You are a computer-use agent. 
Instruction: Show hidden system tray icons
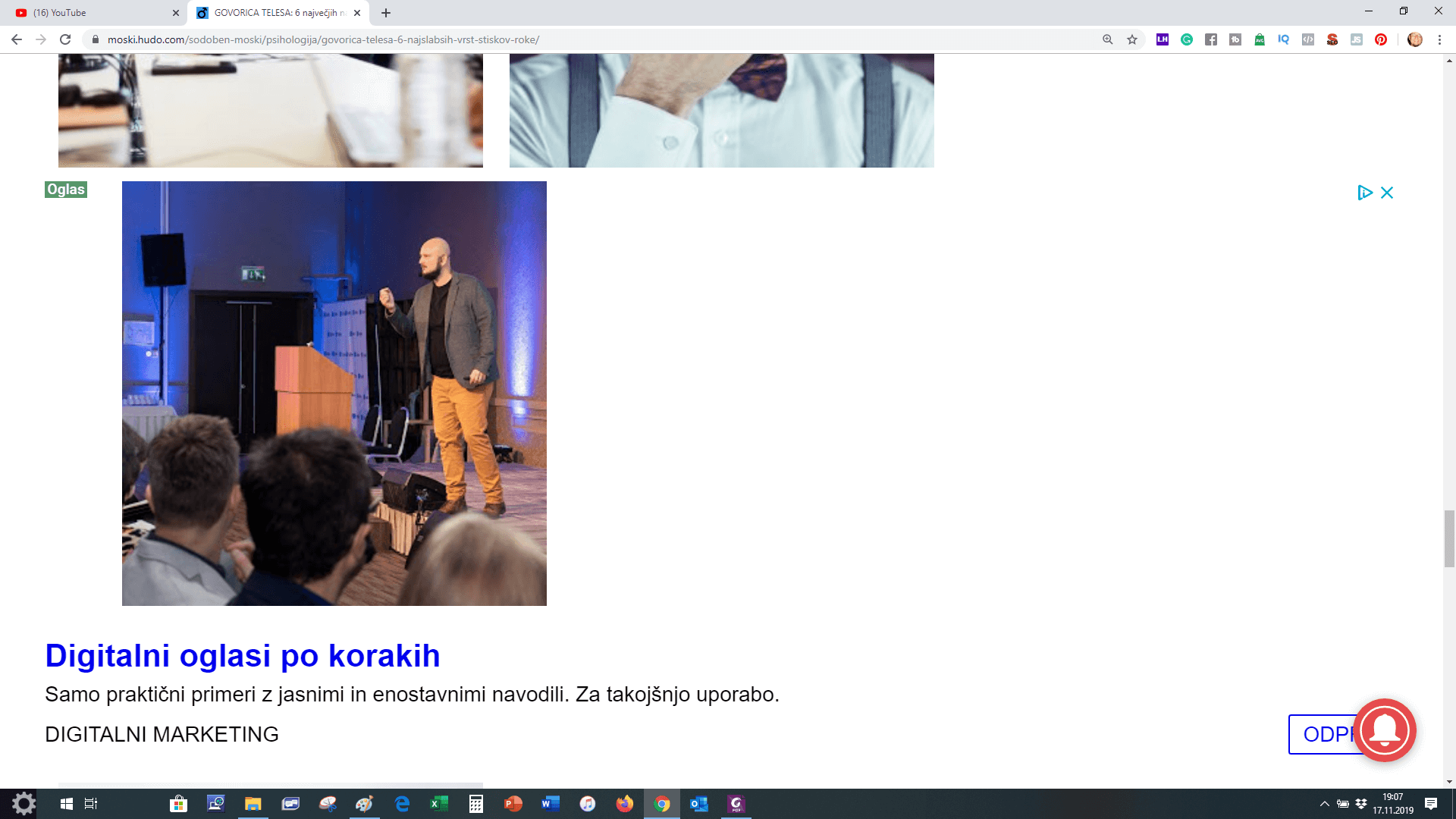coord(1325,804)
